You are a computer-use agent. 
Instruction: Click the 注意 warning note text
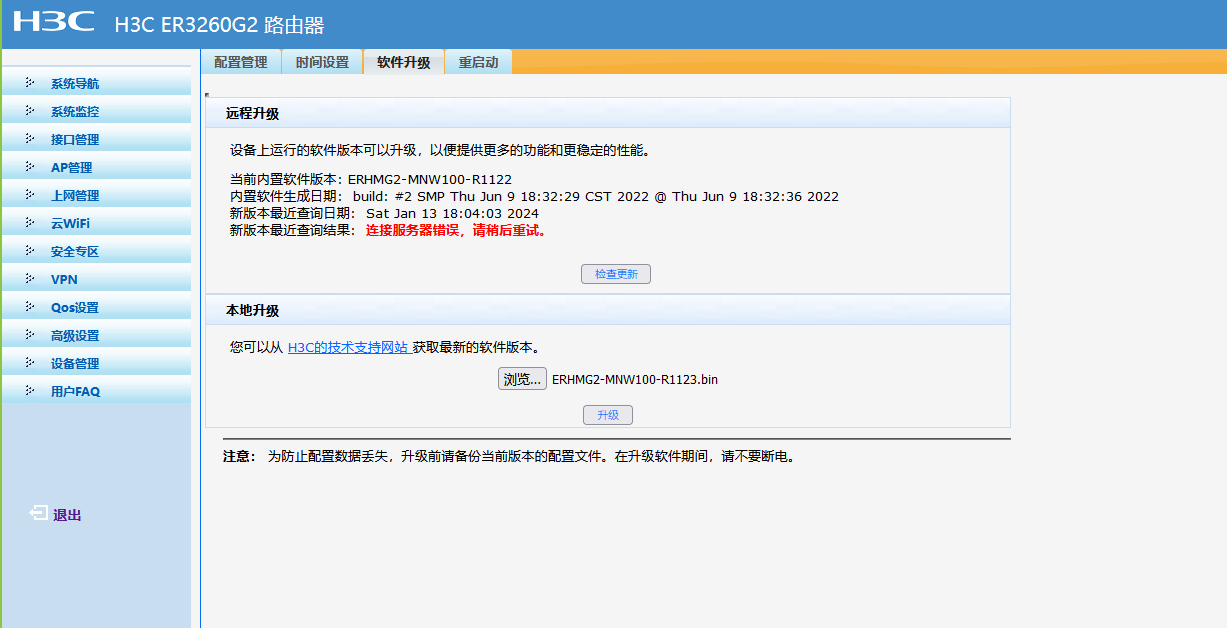coord(508,457)
